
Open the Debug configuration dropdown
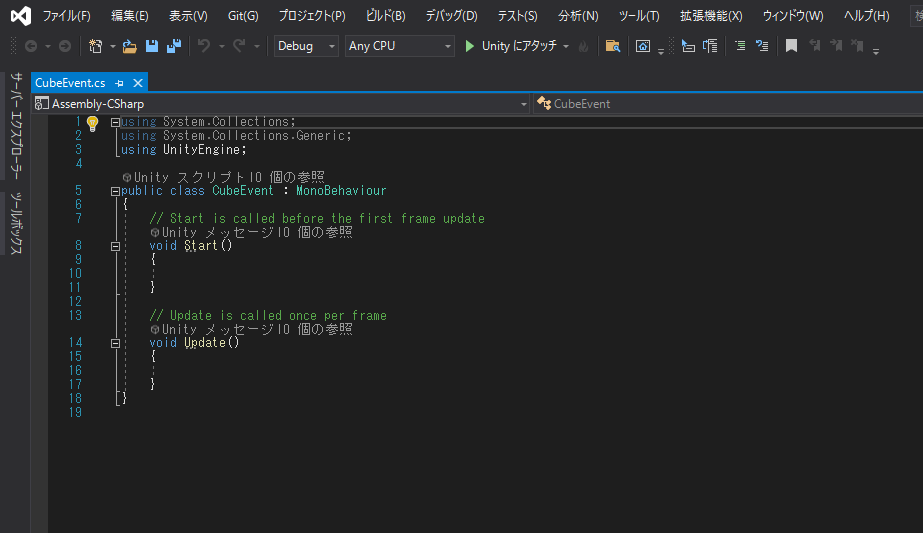(x=306, y=46)
